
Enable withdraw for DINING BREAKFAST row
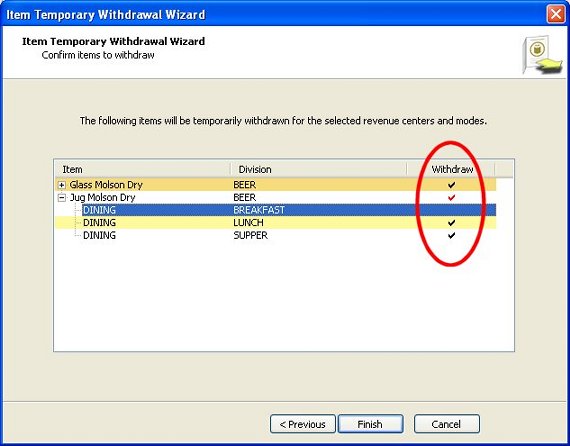point(451,210)
